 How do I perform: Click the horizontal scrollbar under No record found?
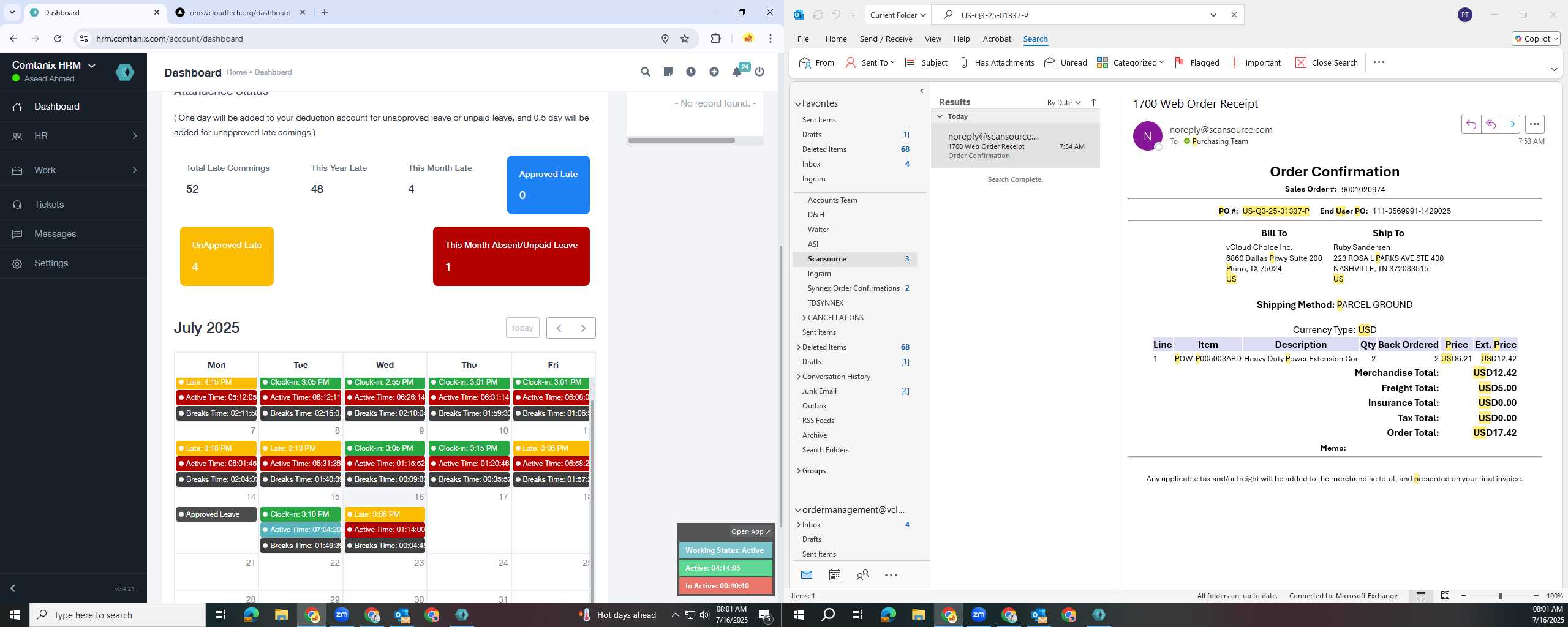tap(681, 140)
